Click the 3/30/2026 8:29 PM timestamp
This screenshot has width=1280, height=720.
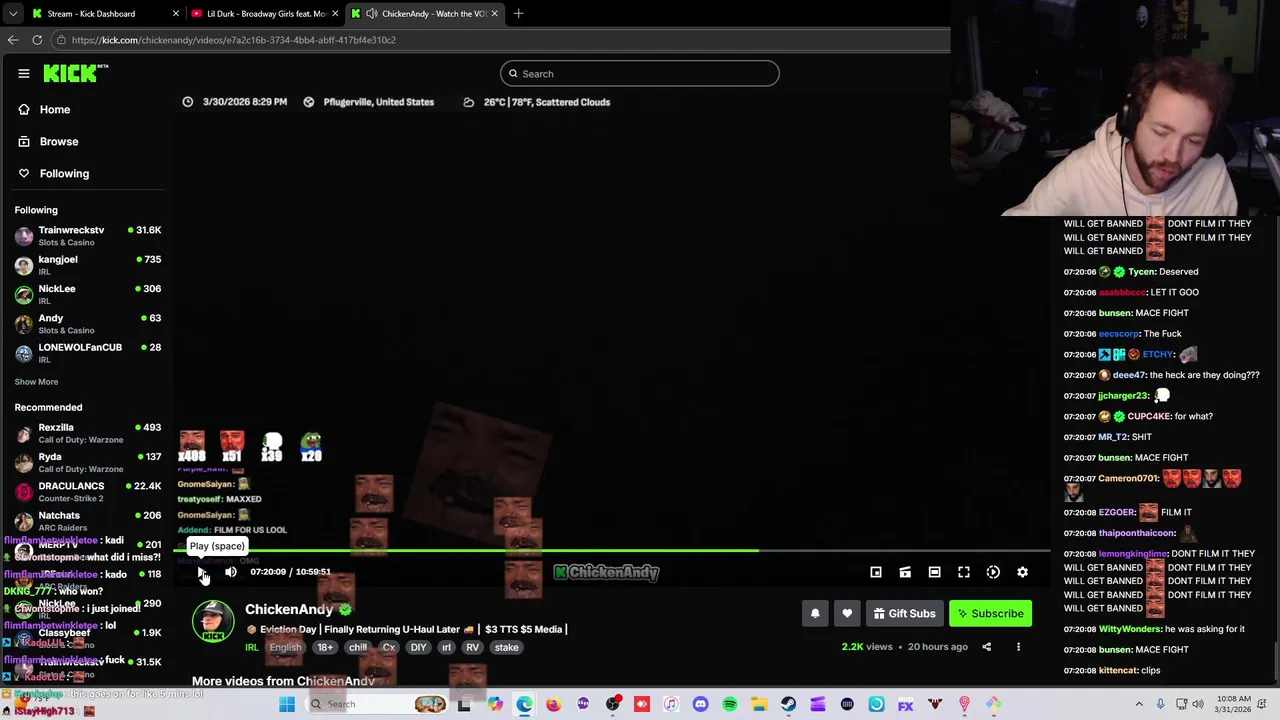pyautogui.click(x=245, y=102)
